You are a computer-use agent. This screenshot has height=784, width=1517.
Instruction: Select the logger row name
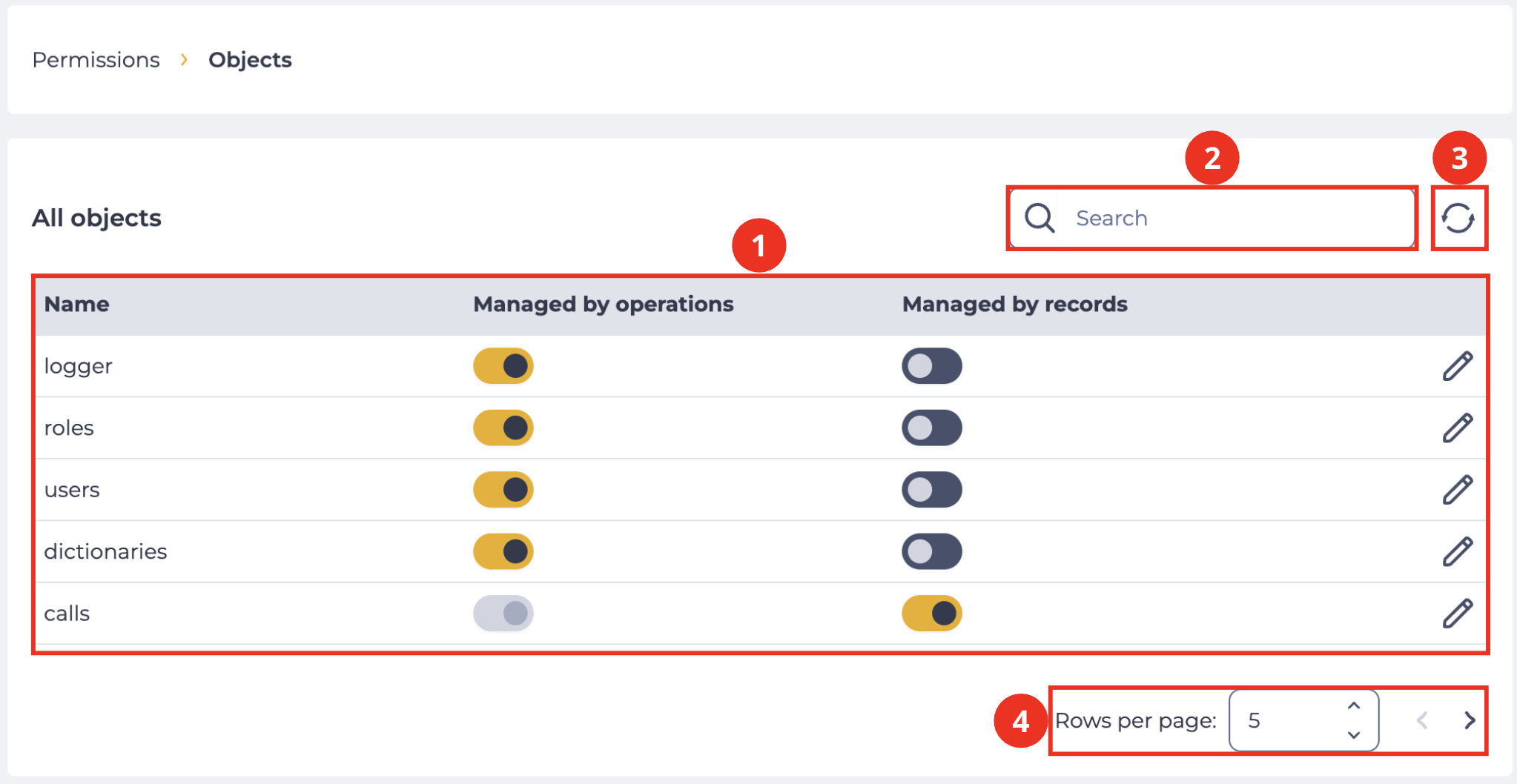(x=78, y=367)
